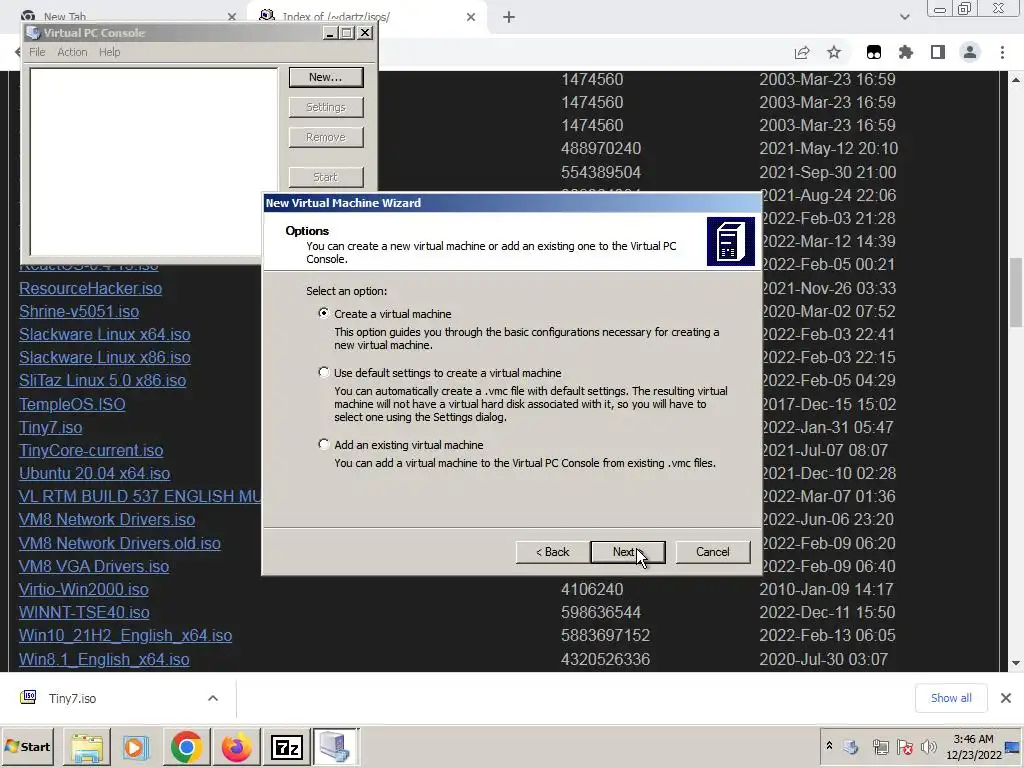
Task: Click the Virtual PC Console title icon
Action: 33,33
